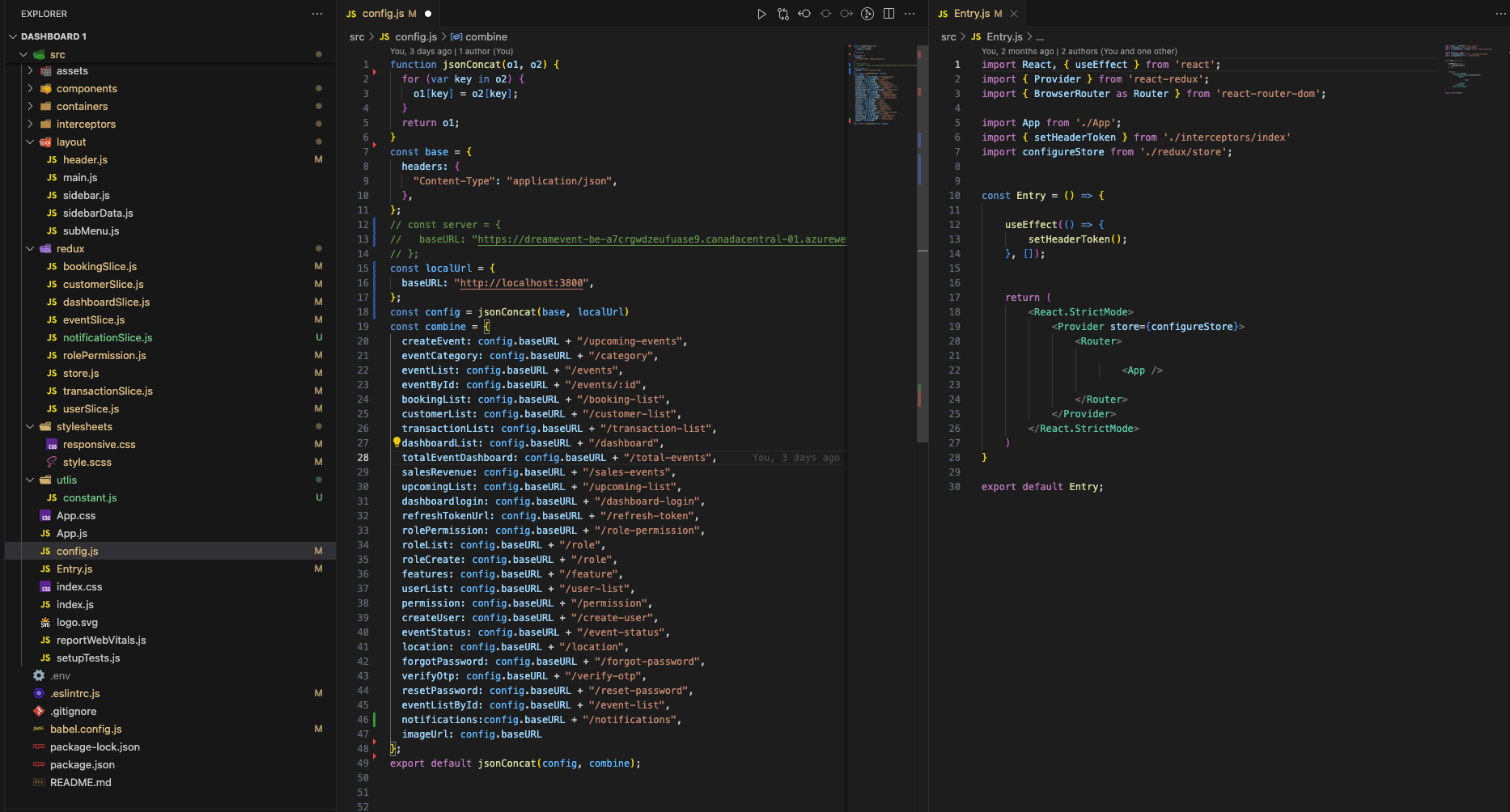
Task: Open package-lock.json file
Action: (95, 746)
